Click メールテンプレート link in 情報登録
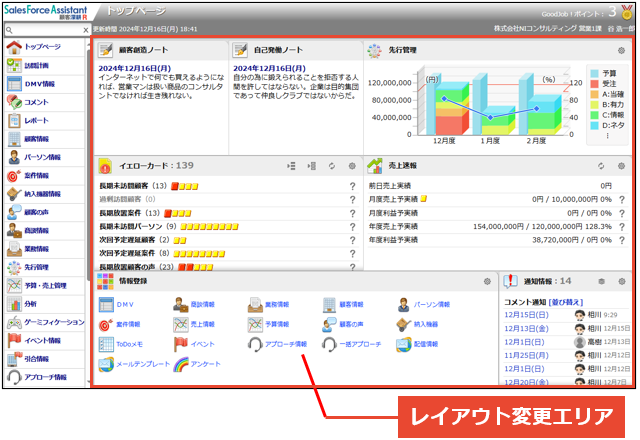The height and width of the screenshot is (440, 640). click(143, 364)
